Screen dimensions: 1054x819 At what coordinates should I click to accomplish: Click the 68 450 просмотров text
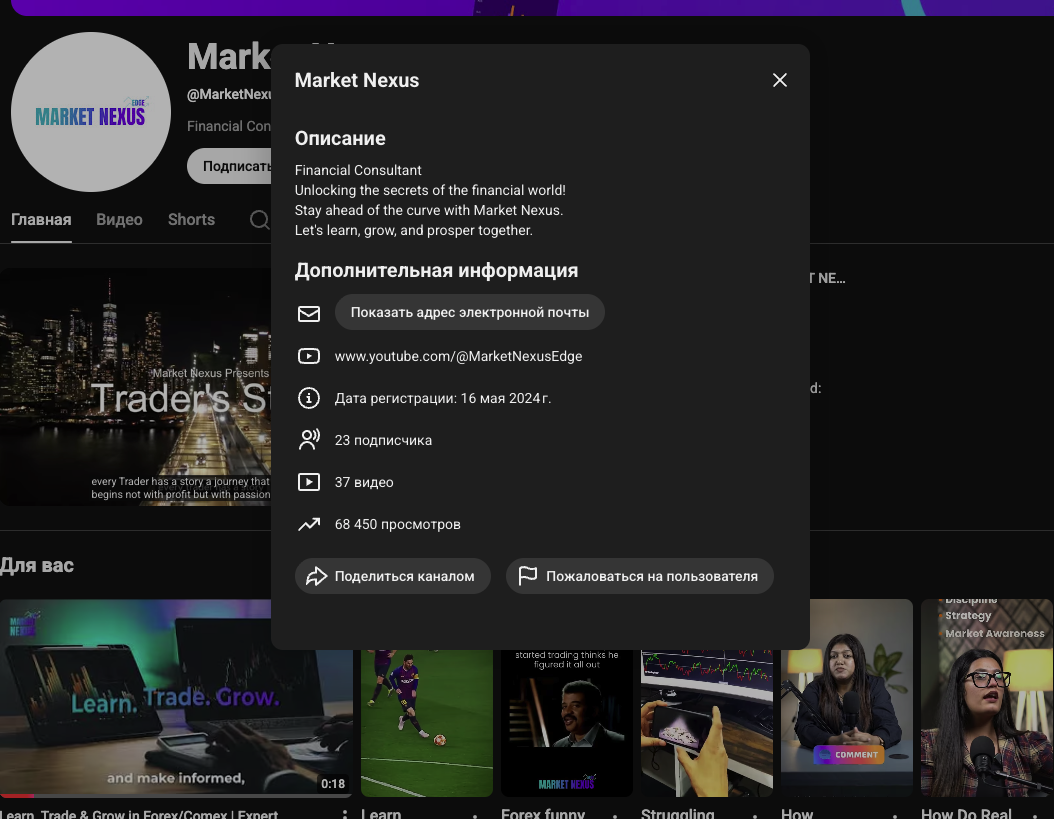(397, 524)
